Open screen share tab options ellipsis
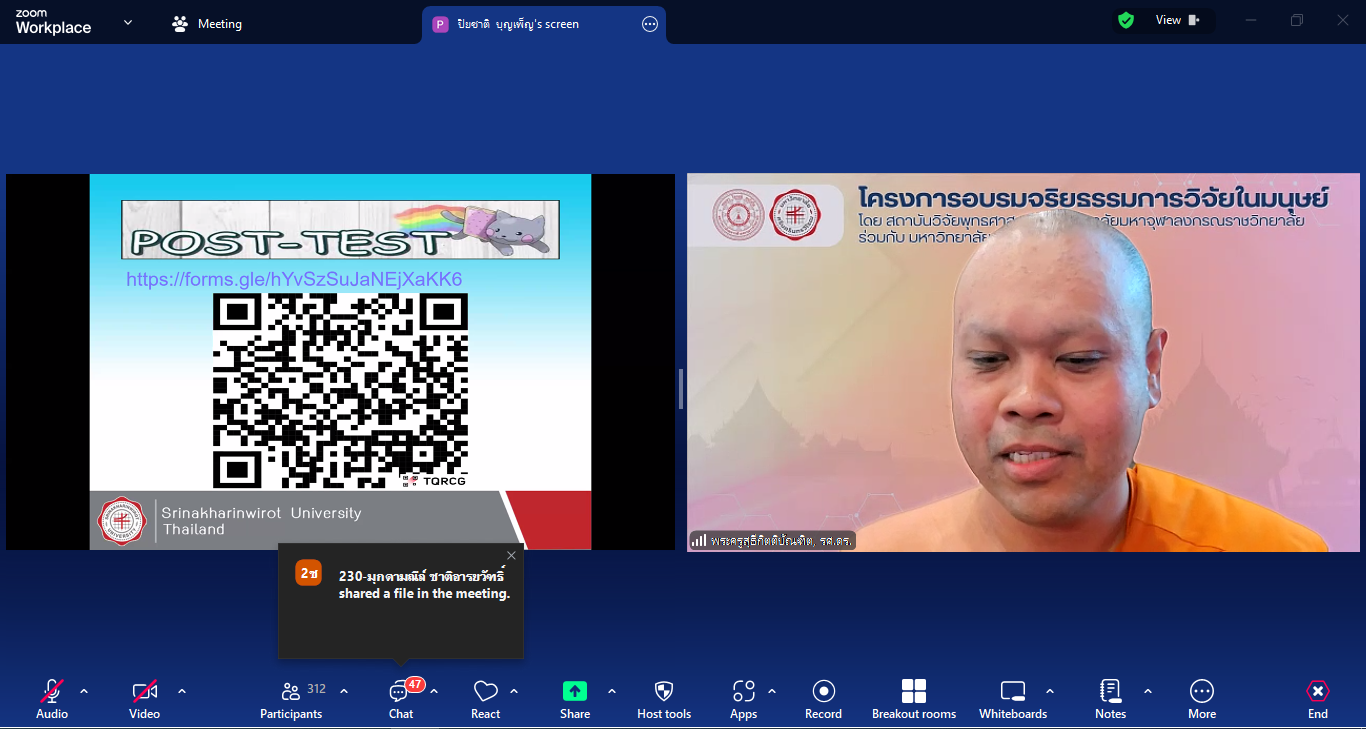 650,24
